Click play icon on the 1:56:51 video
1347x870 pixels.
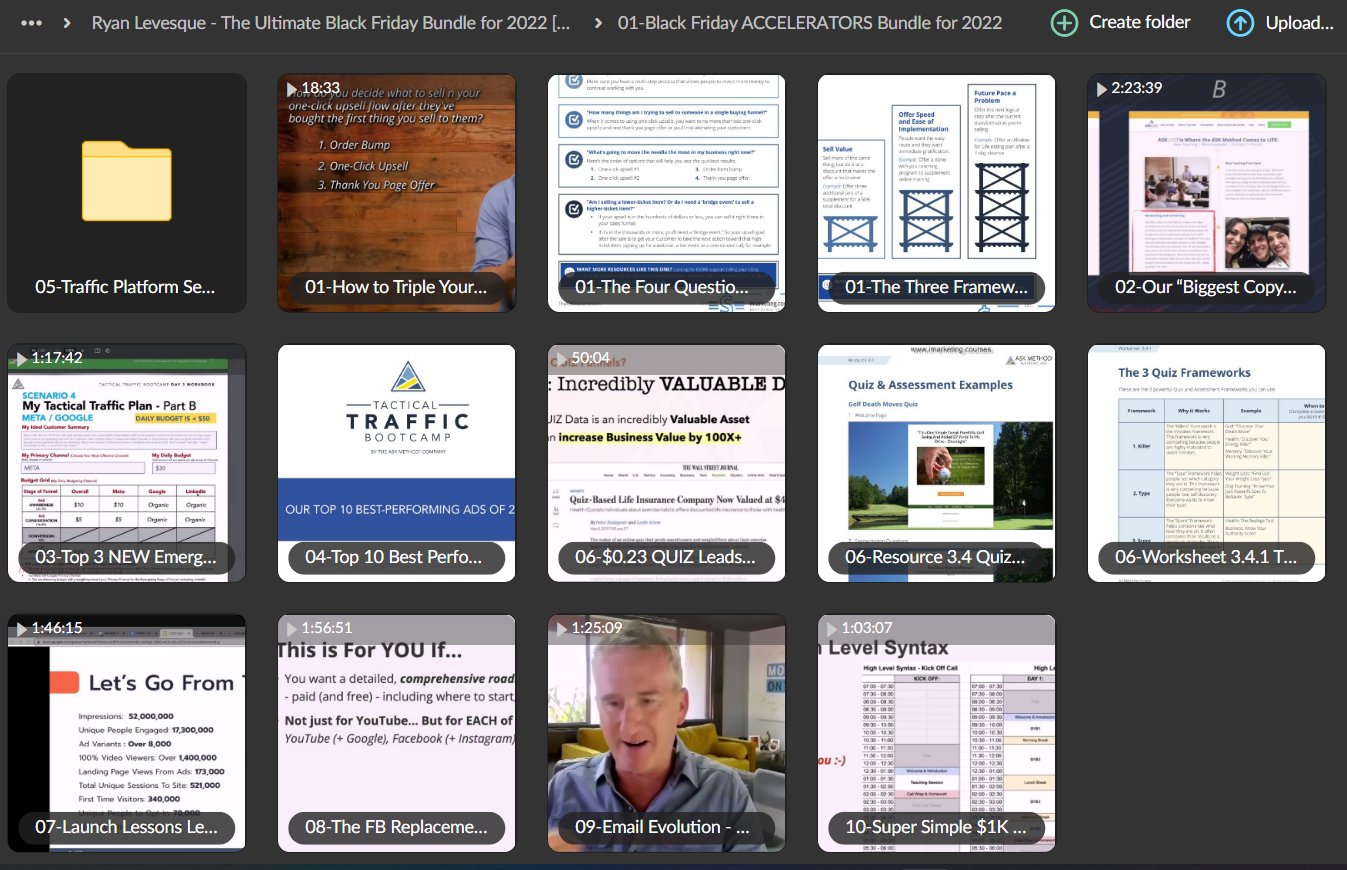click(x=292, y=629)
